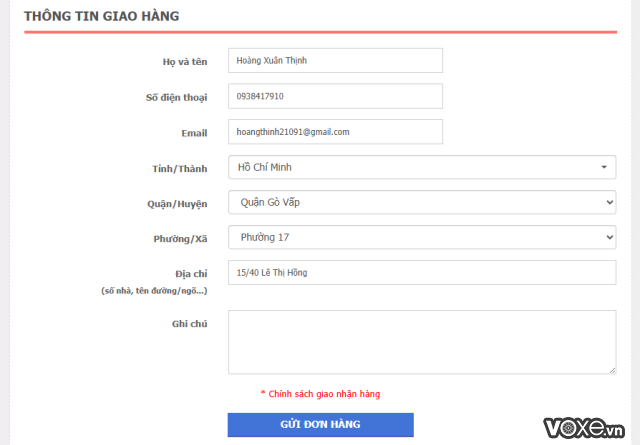Focus the phone number field showing 0938417910
640x445 pixels.
[335, 96]
